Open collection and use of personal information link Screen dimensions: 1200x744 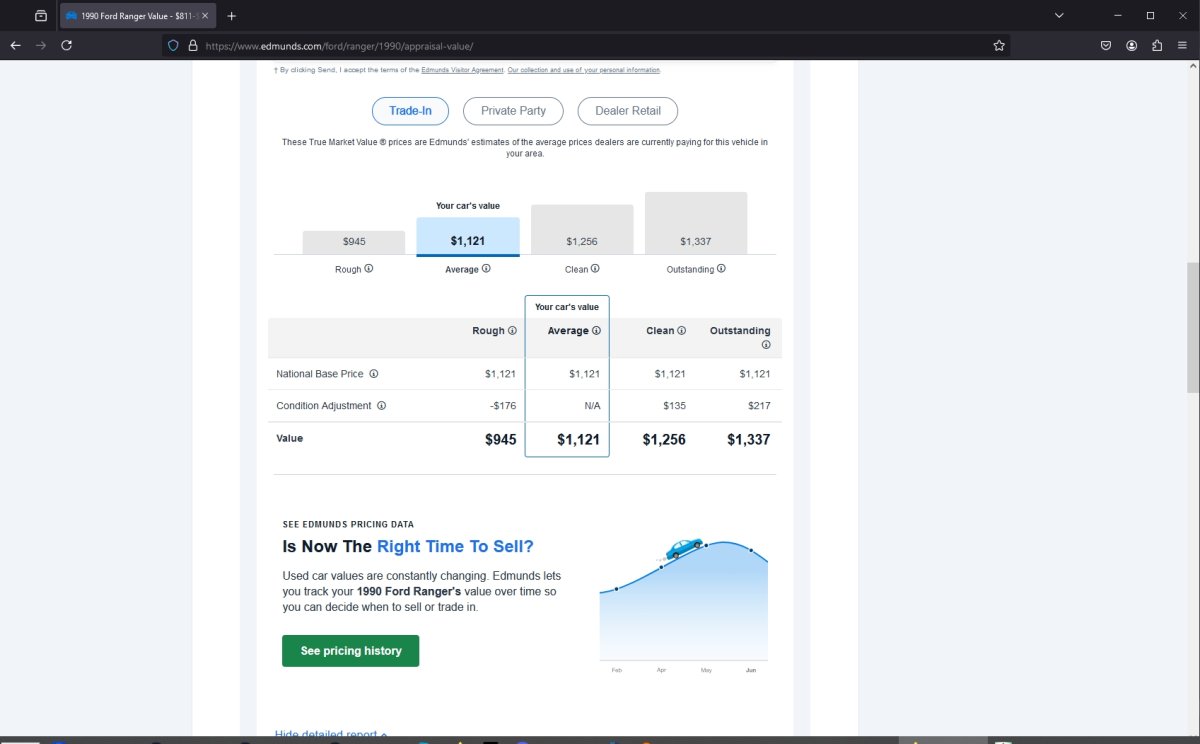[584, 70]
